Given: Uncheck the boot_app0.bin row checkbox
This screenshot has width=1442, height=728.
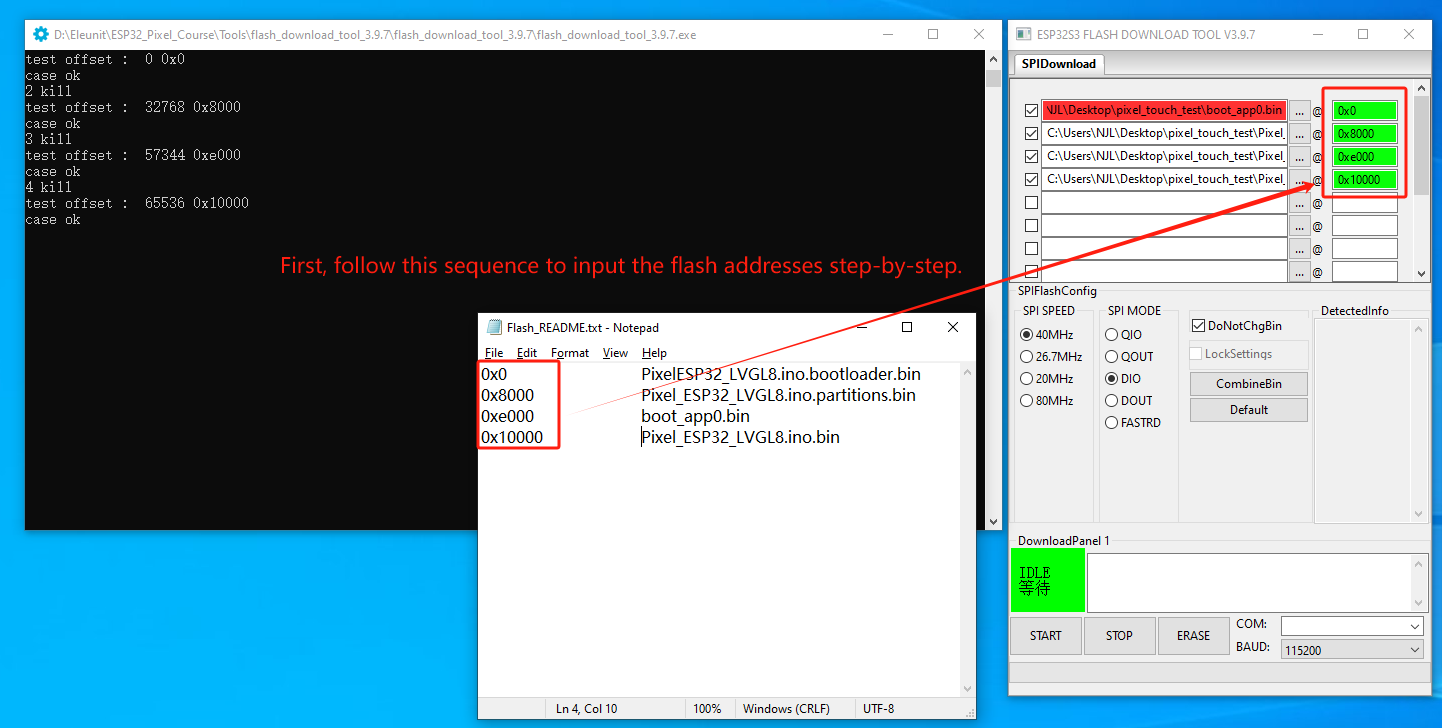Looking at the screenshot, I should 1031,110.
